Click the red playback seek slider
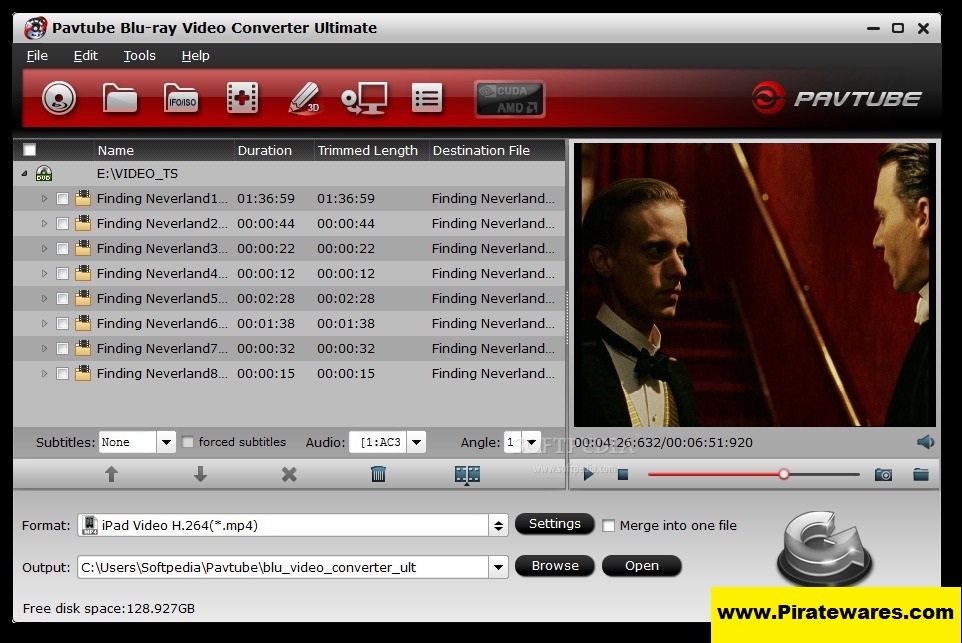The width and height of the screenshot is (962, 643). point(752,474)
